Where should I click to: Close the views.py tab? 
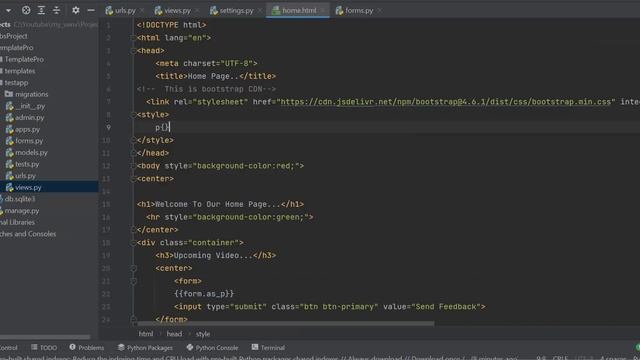click(x=198, y=11)
